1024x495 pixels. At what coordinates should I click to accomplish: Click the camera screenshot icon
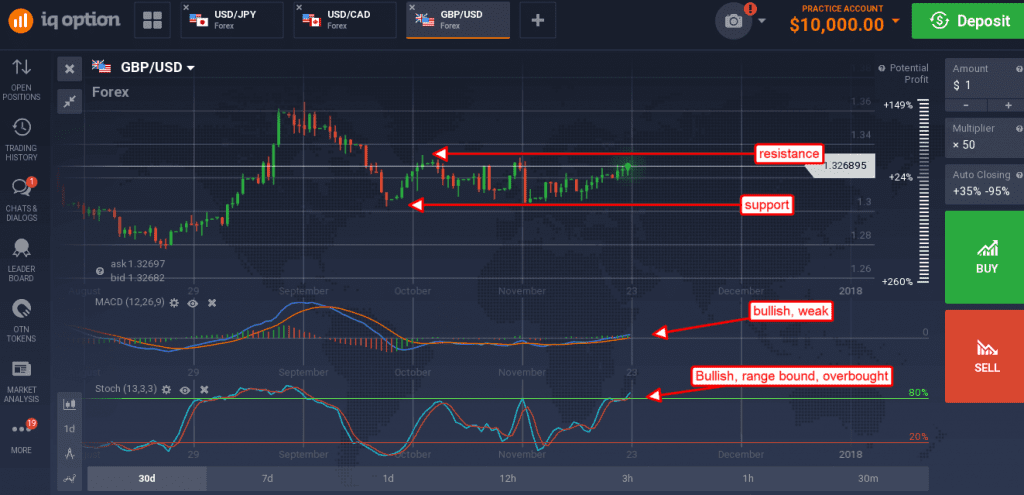click(733, 22)
